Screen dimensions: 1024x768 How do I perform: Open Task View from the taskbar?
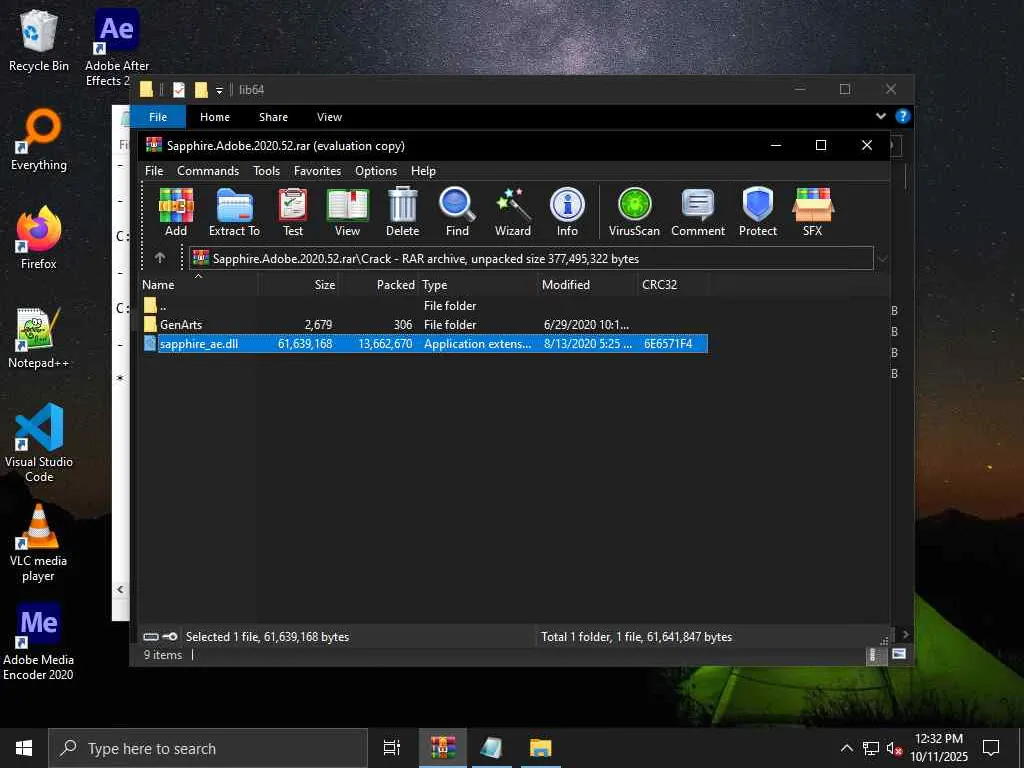[x=391, y=748]
